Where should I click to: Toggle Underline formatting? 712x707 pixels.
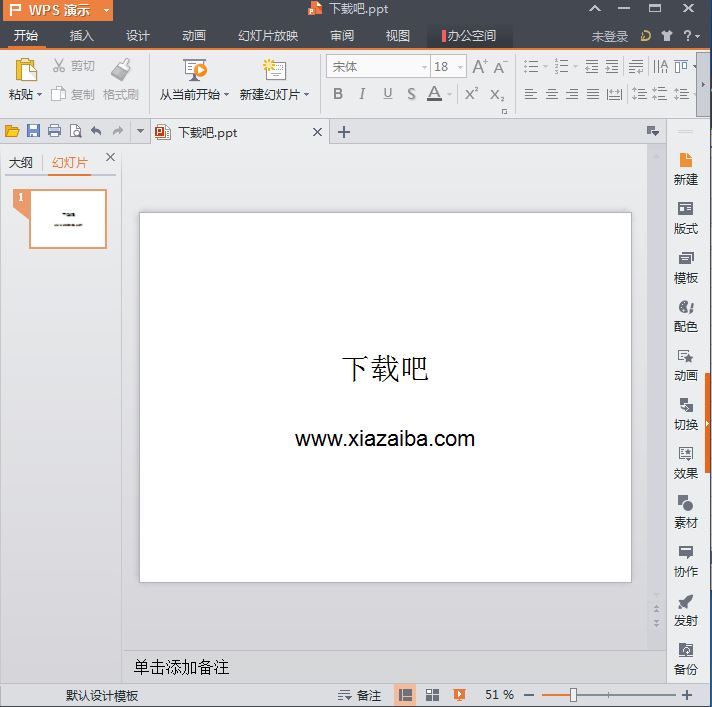pyautogui.click(x=387, y=94)
